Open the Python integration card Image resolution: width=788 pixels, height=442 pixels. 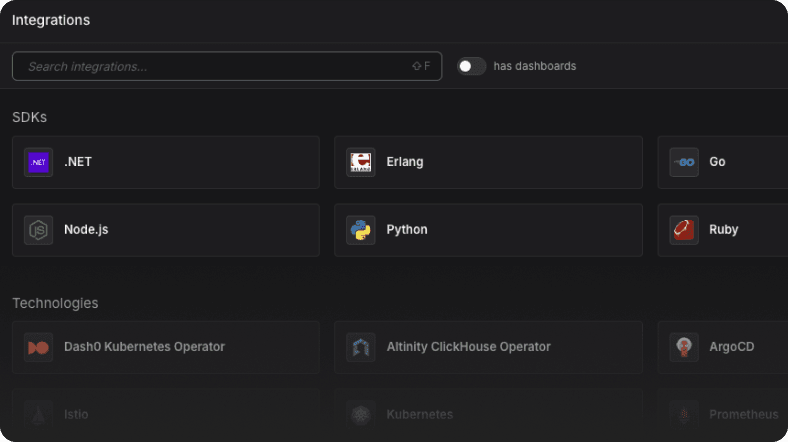point(488,230)
